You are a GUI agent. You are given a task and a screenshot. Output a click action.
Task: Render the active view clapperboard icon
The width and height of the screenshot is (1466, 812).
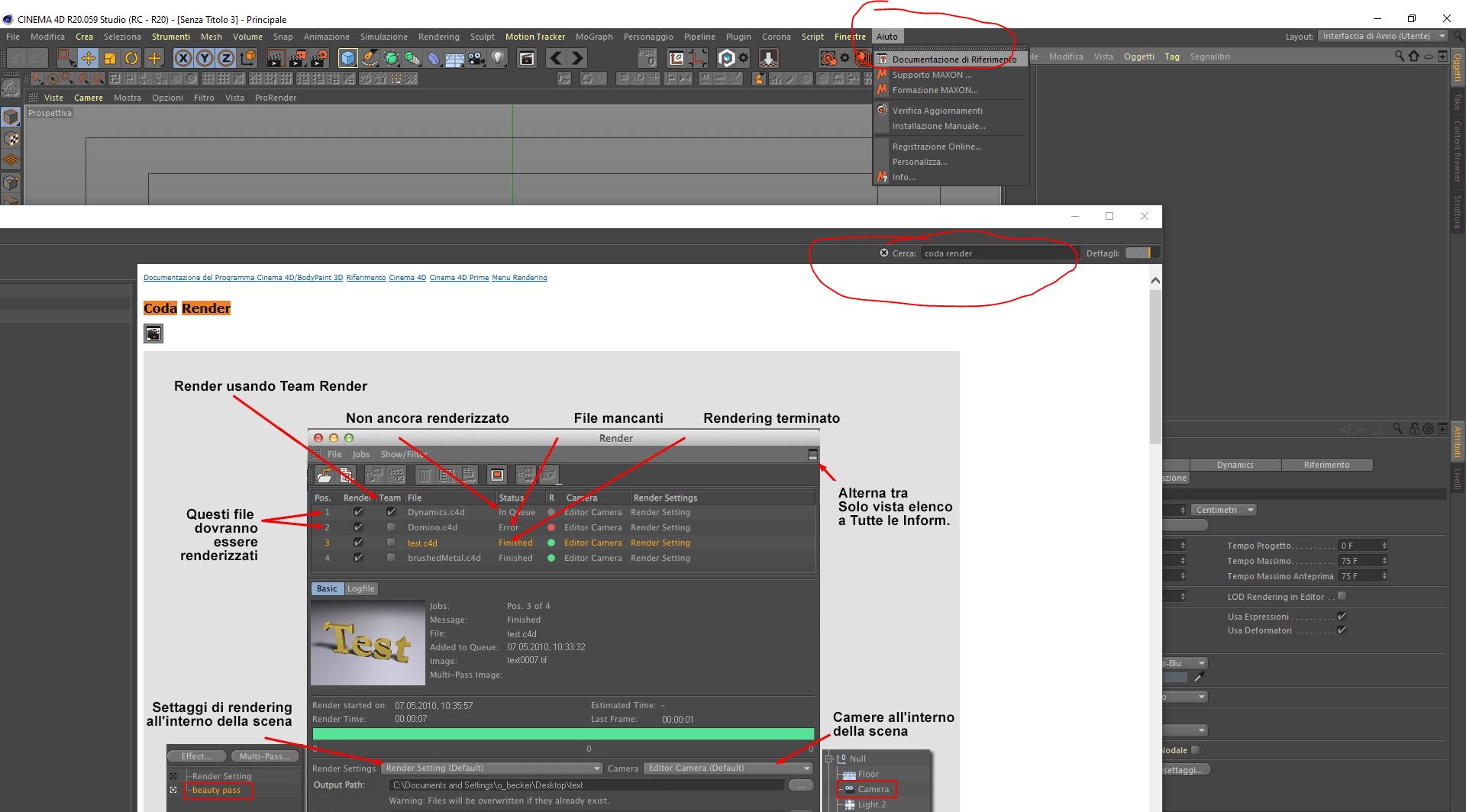275,58
